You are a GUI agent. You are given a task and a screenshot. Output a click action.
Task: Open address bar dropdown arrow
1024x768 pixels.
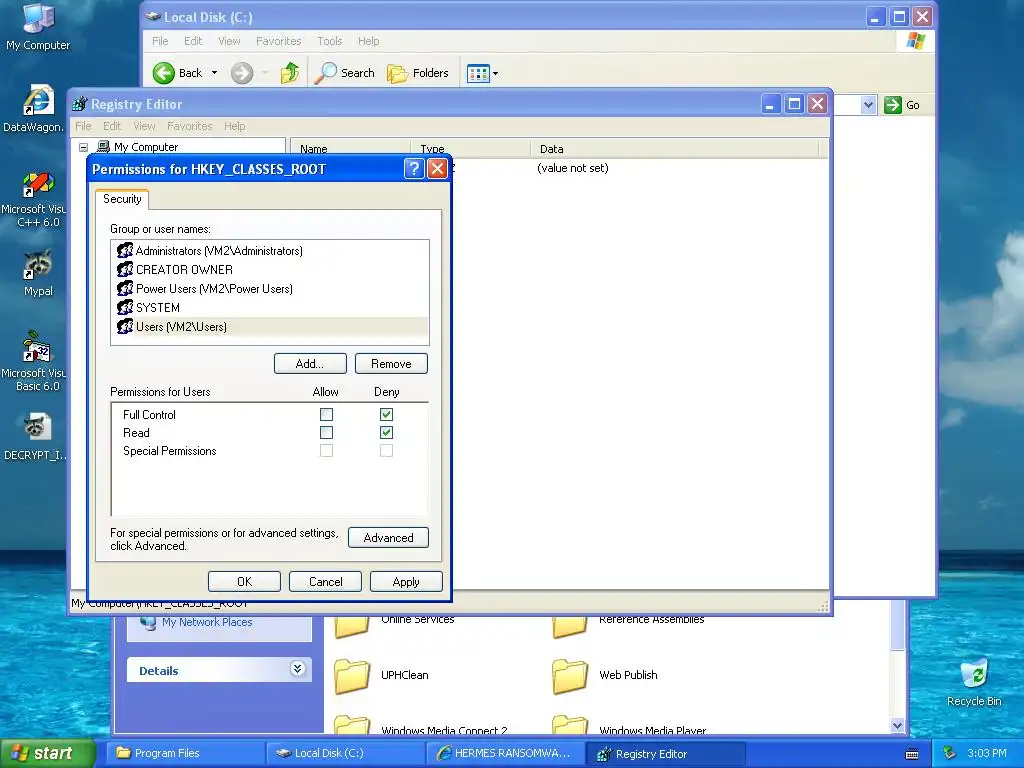click(x=868, y=104)
